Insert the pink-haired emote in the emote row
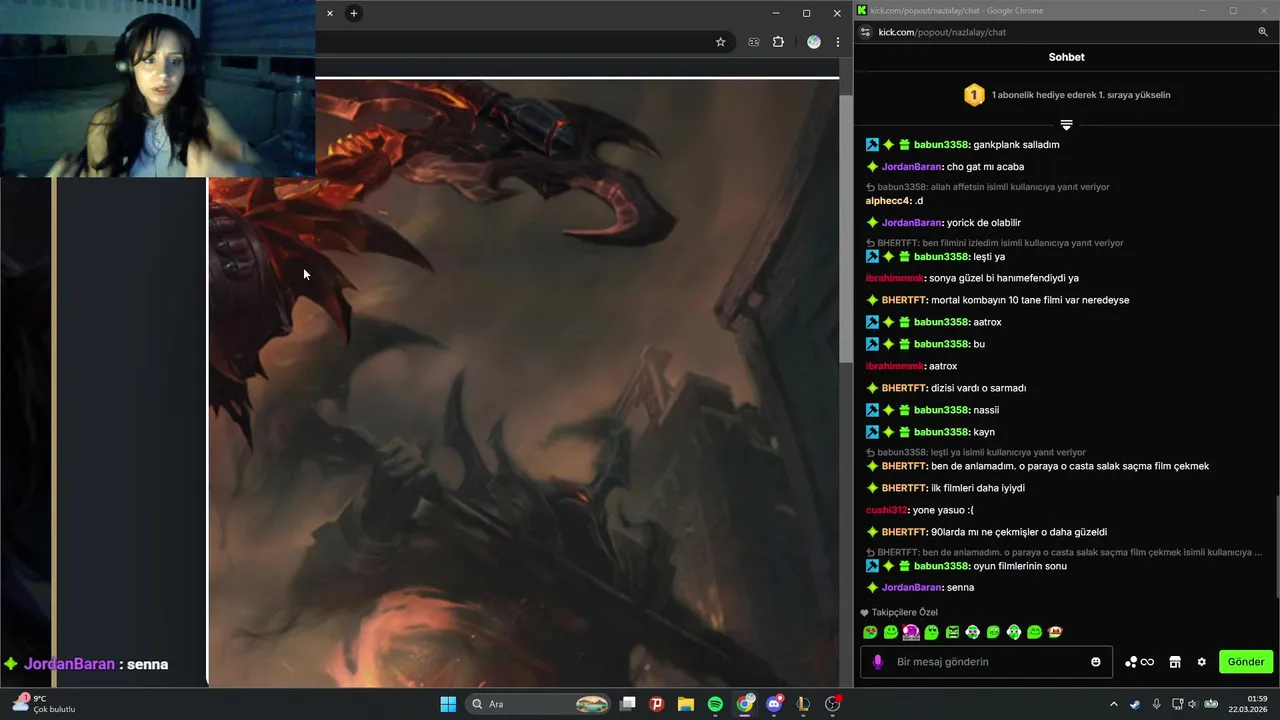1280x720 pixels. pyautogui.click(x=911, y=632)
